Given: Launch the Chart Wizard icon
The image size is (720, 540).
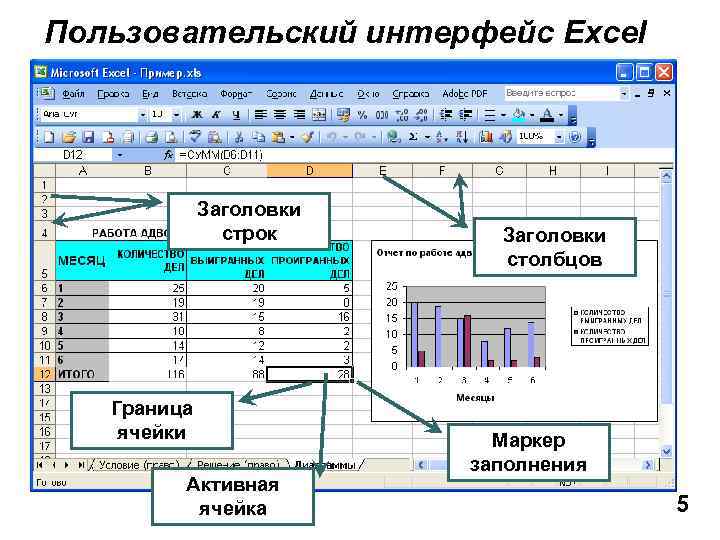Looking at the screenshot, I should (486, 137).
